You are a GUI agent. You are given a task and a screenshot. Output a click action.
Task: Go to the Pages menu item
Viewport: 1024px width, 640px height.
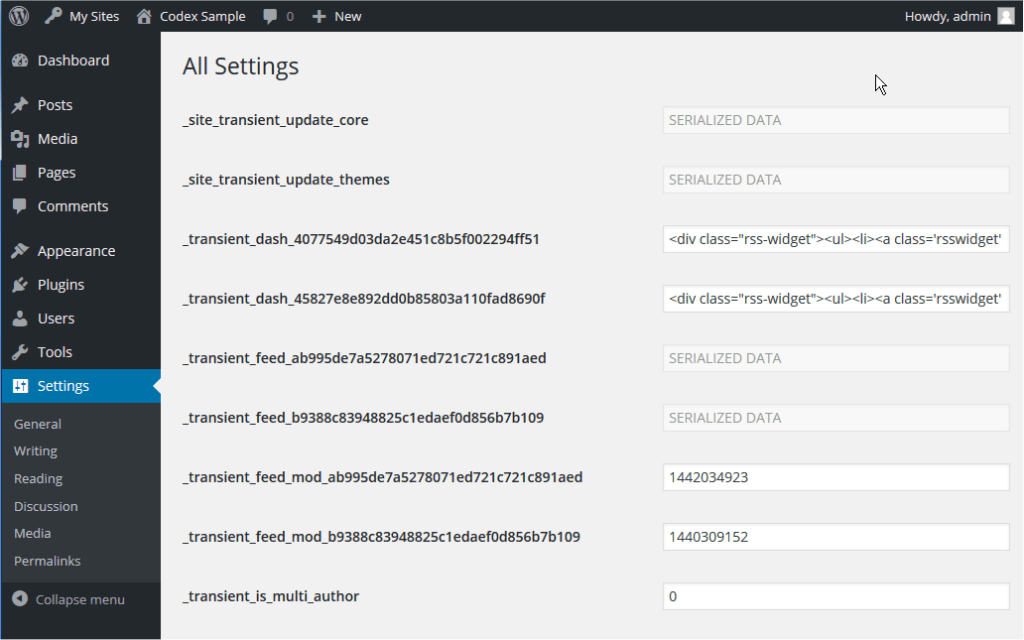(x=57, y=172)
